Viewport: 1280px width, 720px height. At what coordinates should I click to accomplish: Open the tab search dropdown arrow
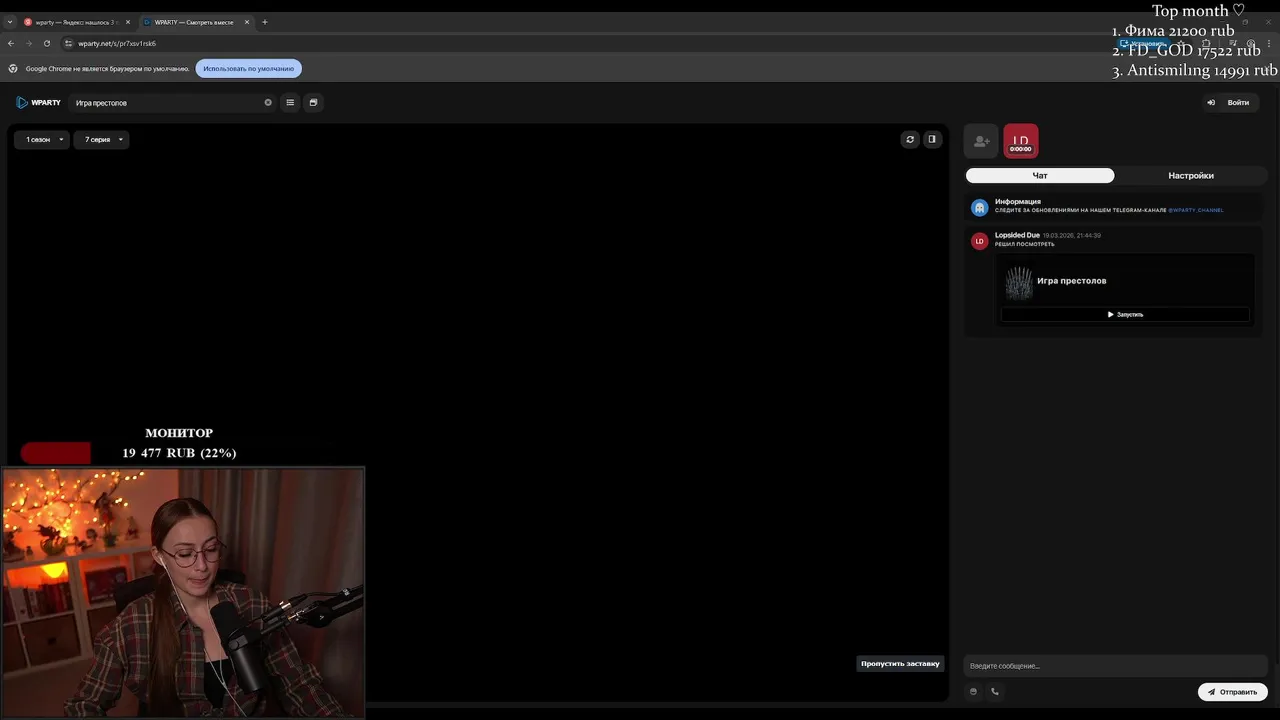(10, 22)
